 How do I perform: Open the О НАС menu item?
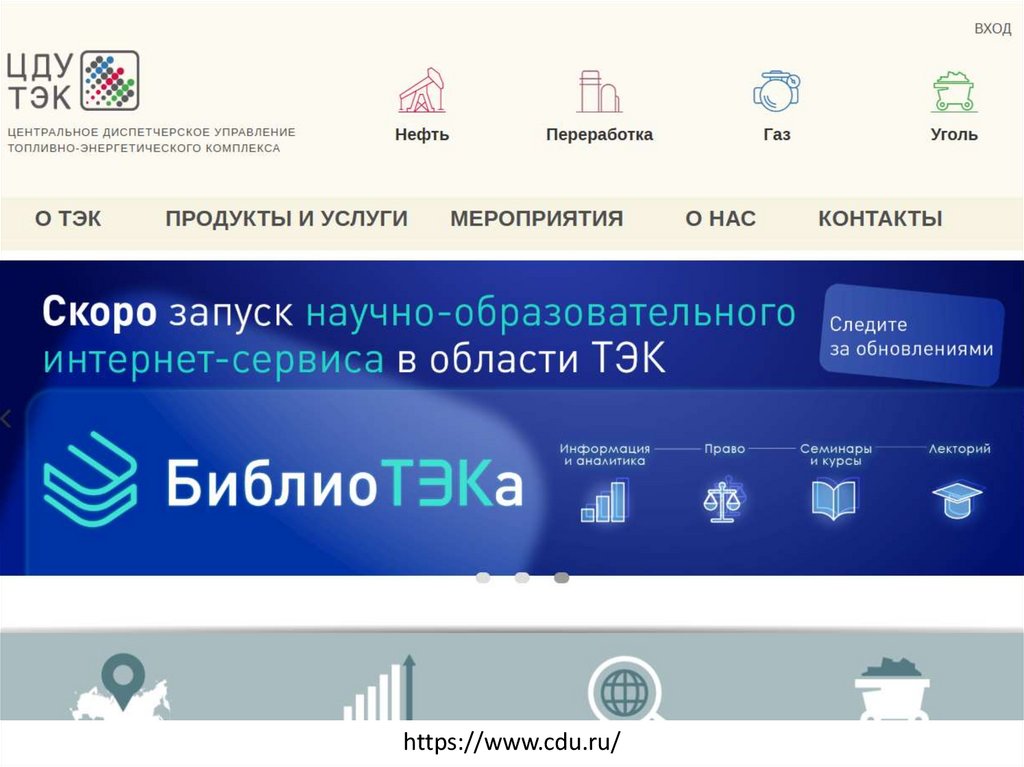click(x=720, y=218)
